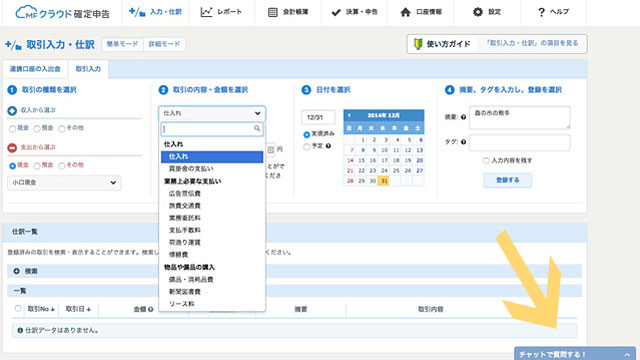
Task: Click the 登録する button
Action: 508,180
